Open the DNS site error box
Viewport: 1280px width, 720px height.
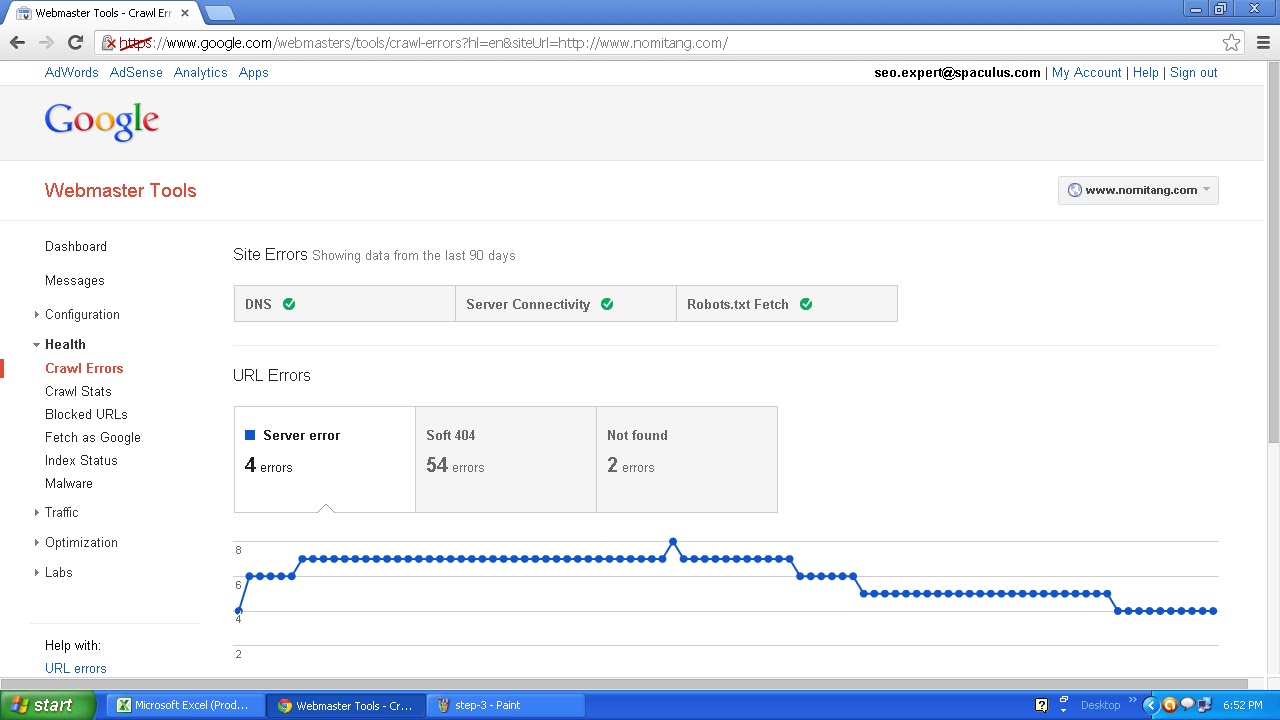click(x=344, y=304)
